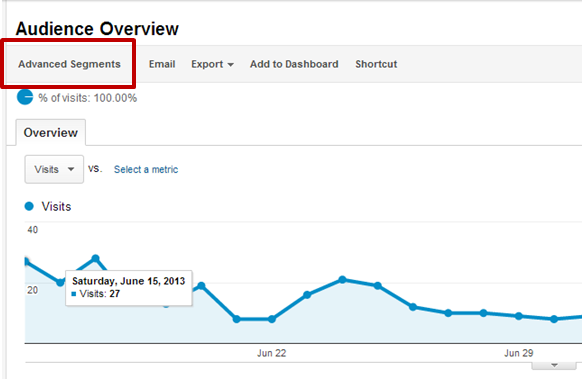Screen dimensions: 582x379
Task: Open Advanced Segments
Action: tap(69, 64)
